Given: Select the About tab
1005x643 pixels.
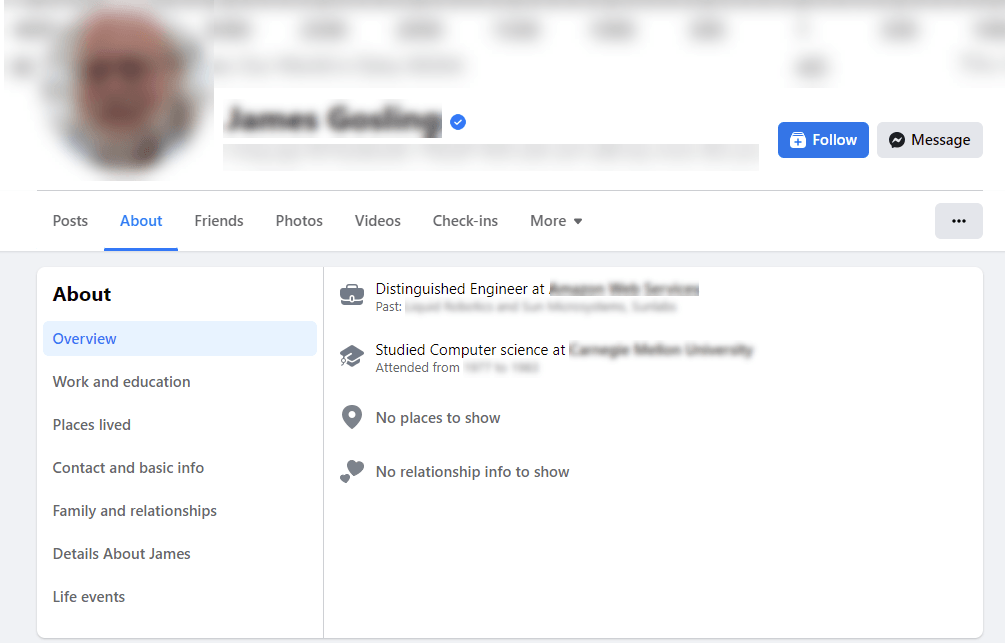Looking at the screenshot, I should click(x=141, y=221).
